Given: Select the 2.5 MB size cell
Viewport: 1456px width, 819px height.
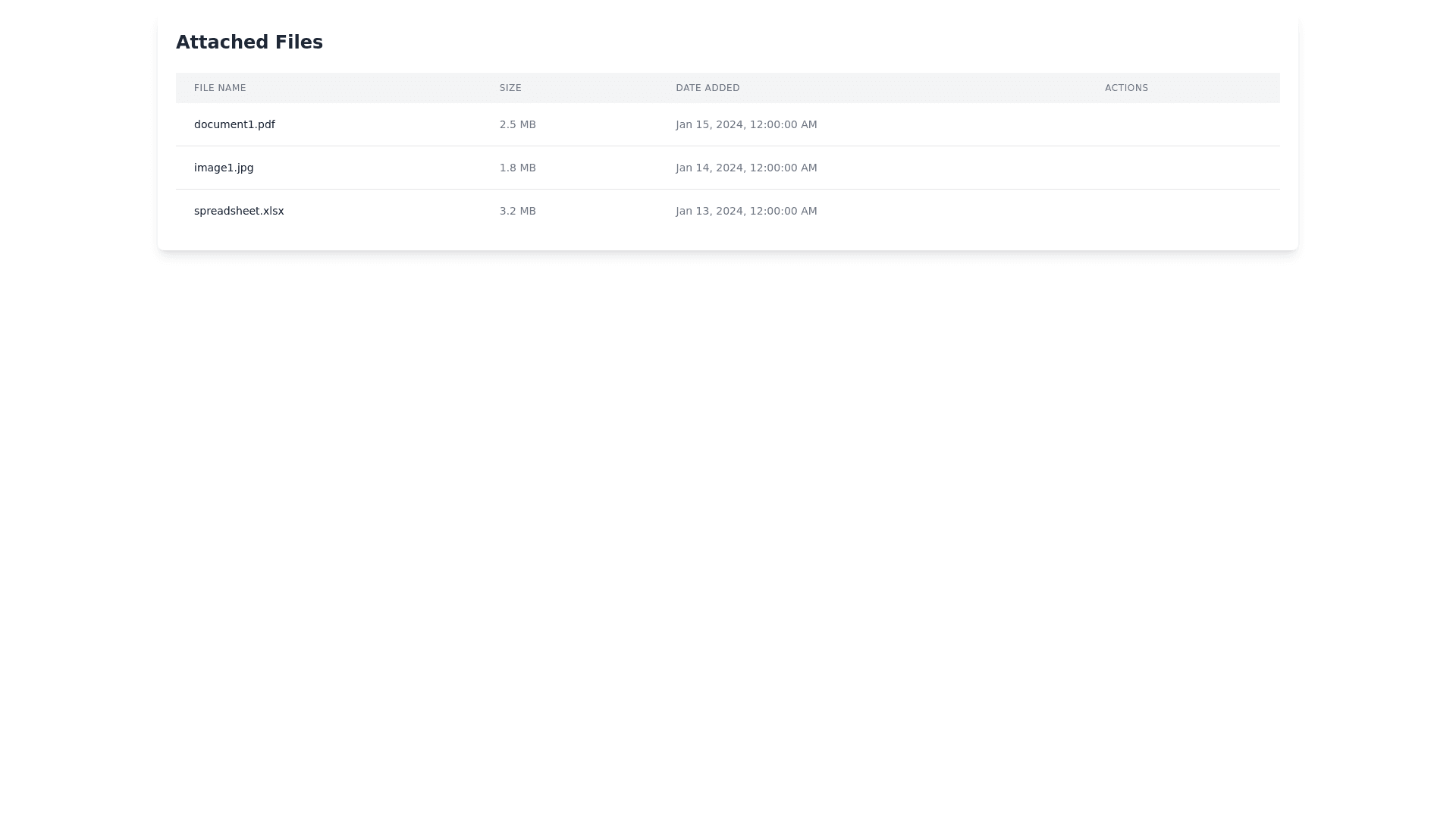Looking at the screenshot, I should (x=518, y=124).
